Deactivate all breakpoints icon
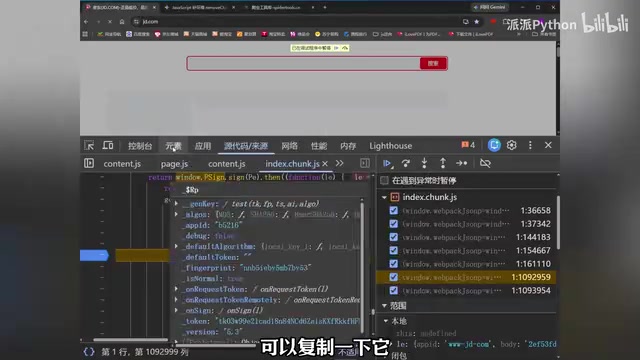 [485, 163]
